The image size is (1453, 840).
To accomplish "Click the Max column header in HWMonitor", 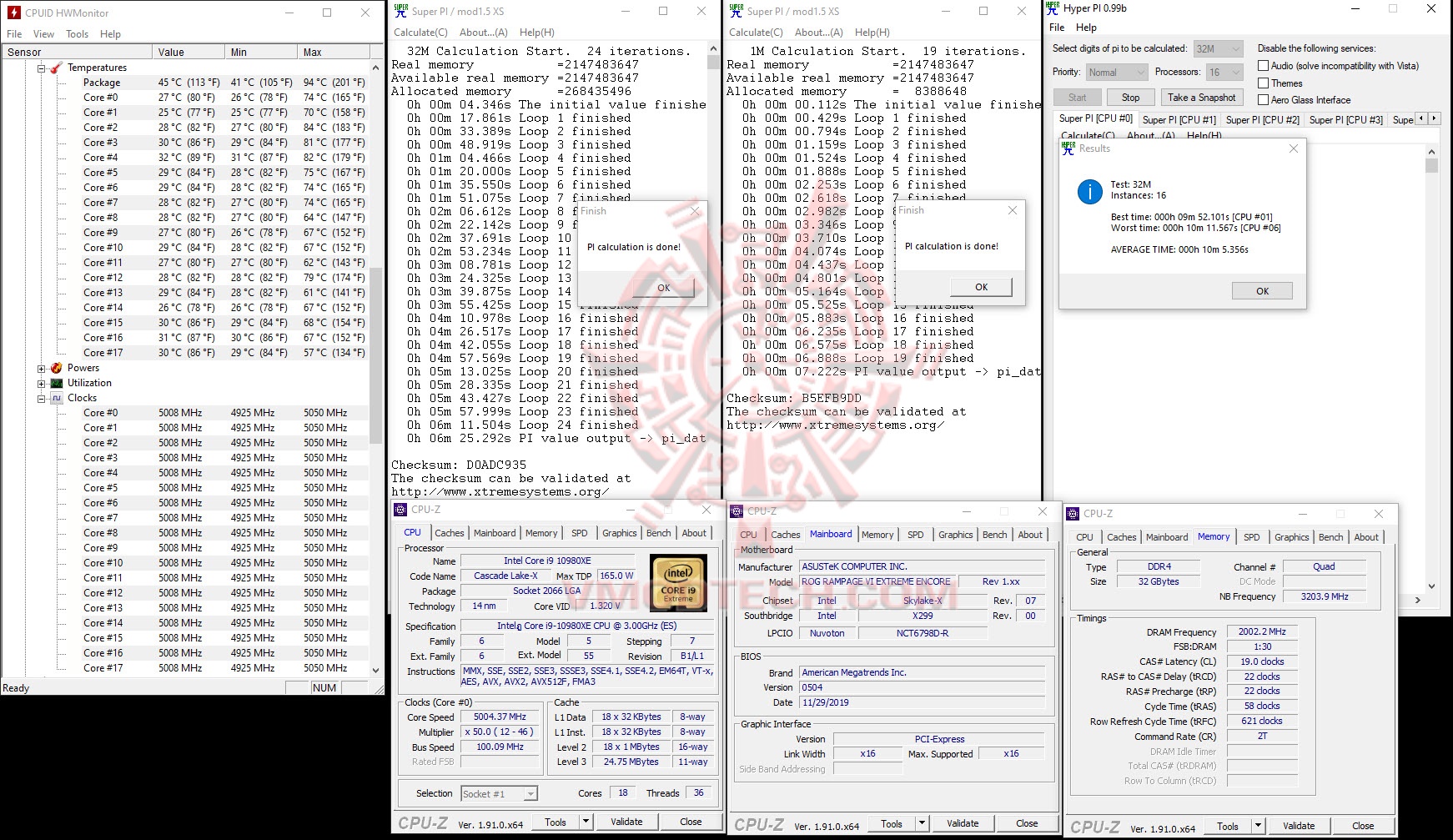I will 333,52.
